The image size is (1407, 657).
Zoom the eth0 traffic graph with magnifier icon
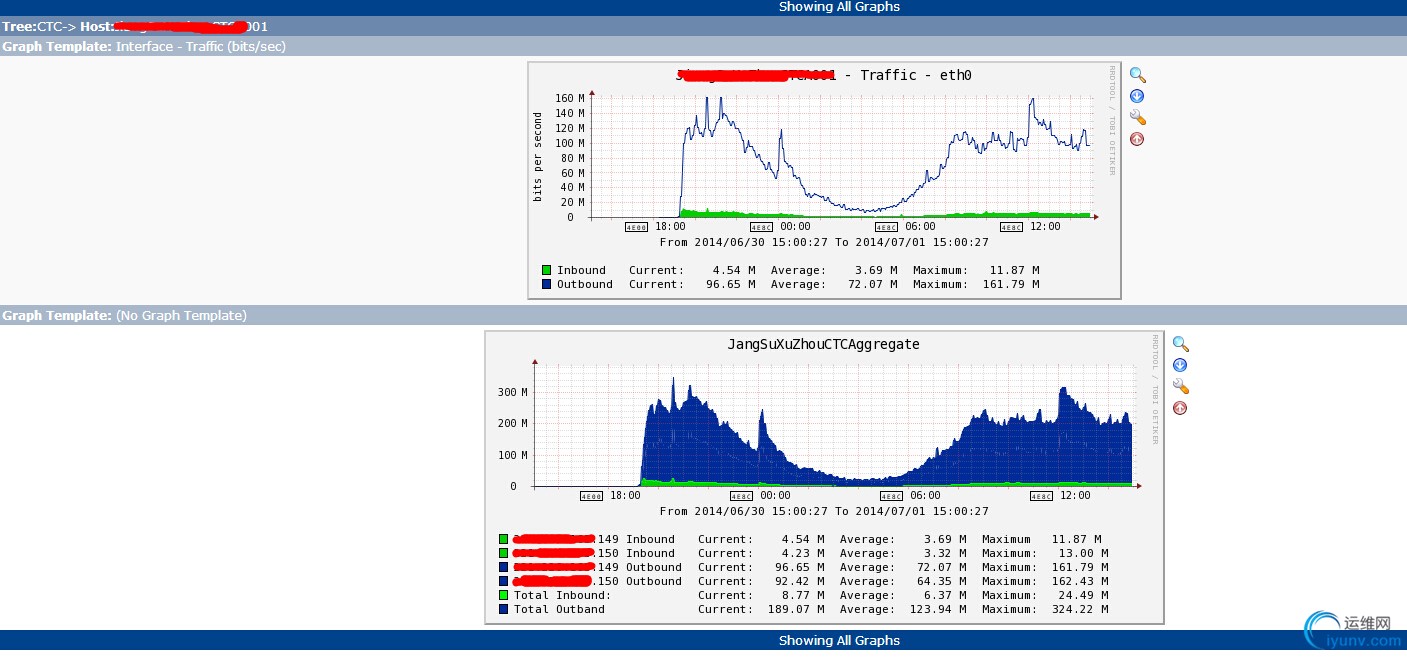(1137, 75)
